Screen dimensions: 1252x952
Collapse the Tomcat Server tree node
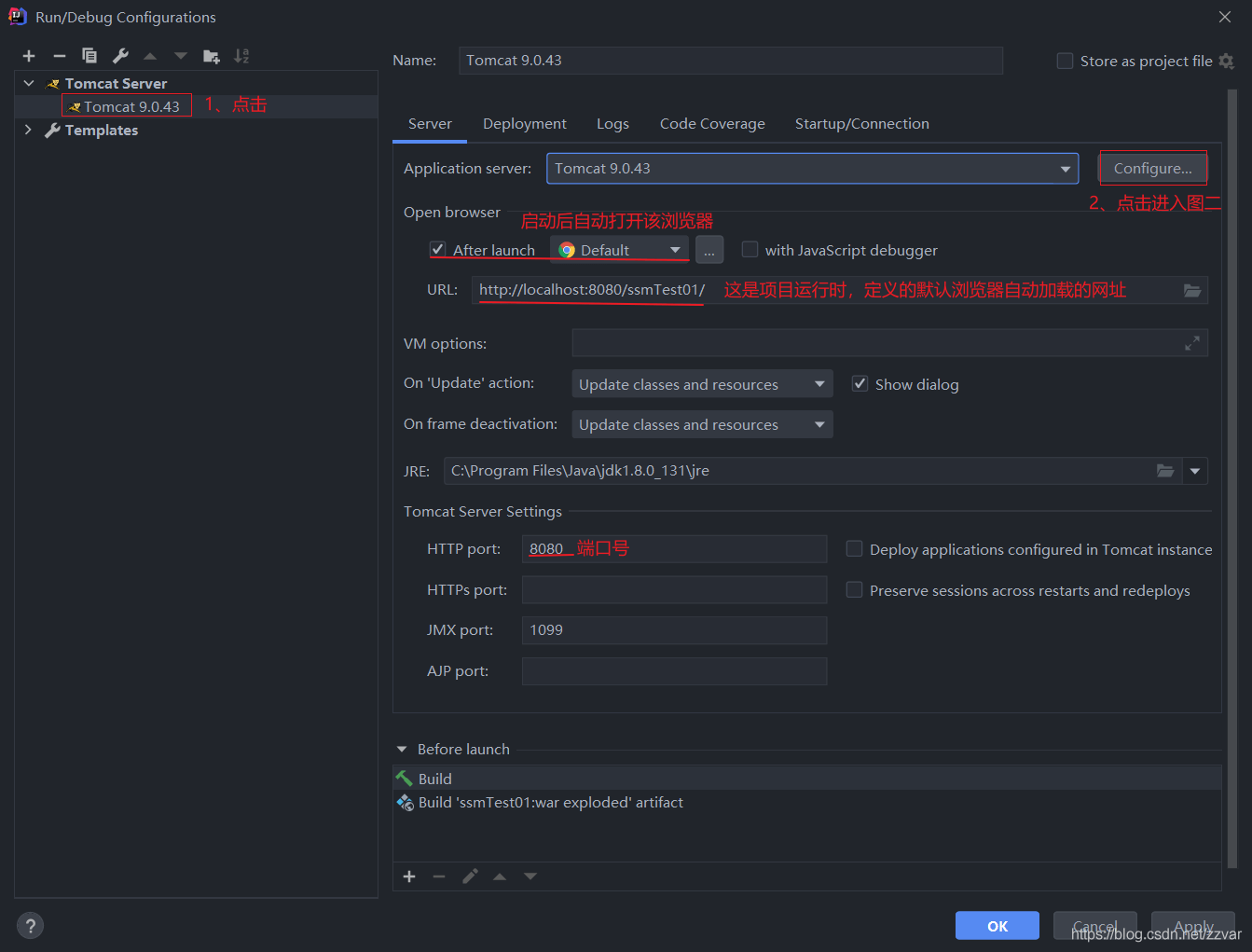tap(29, 83)
